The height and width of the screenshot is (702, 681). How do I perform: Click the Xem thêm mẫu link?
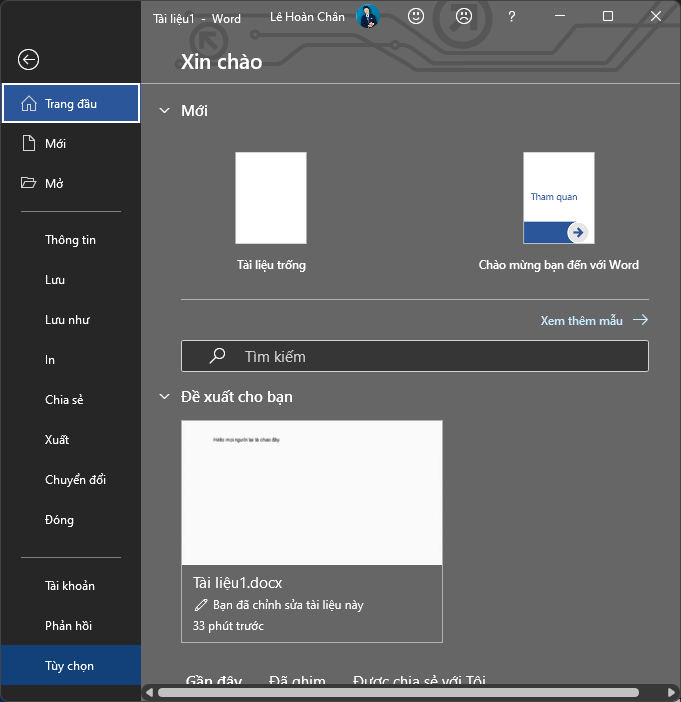pyautogui.click(x=581, y=321)
